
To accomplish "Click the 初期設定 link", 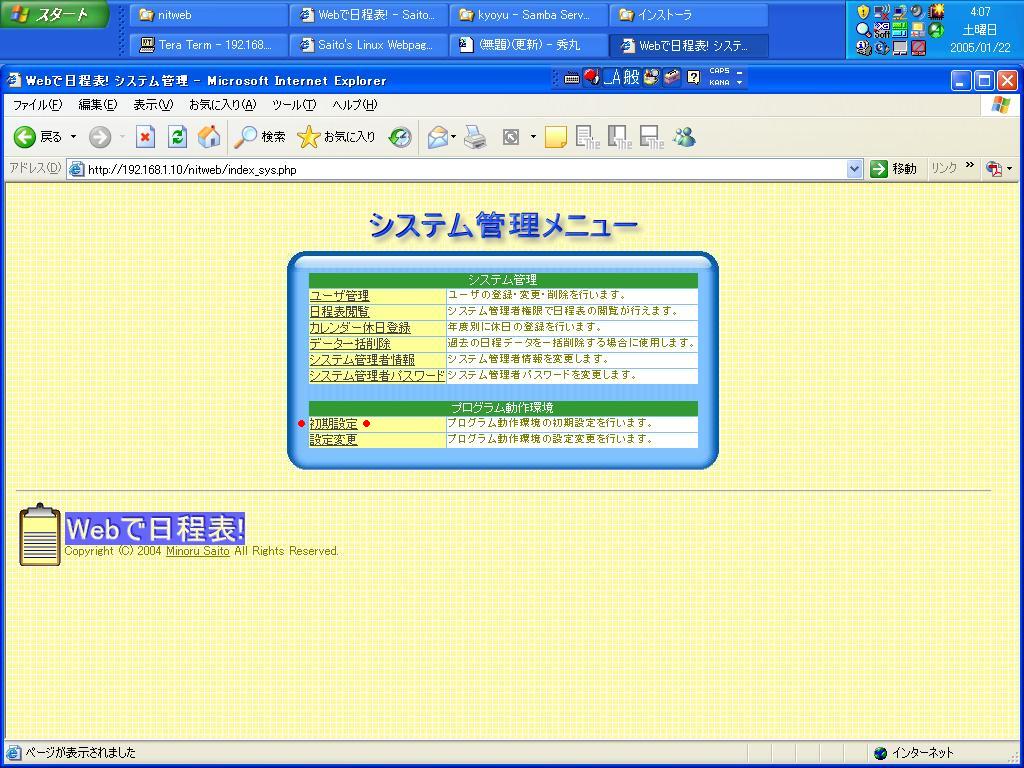I will (333, 424).
